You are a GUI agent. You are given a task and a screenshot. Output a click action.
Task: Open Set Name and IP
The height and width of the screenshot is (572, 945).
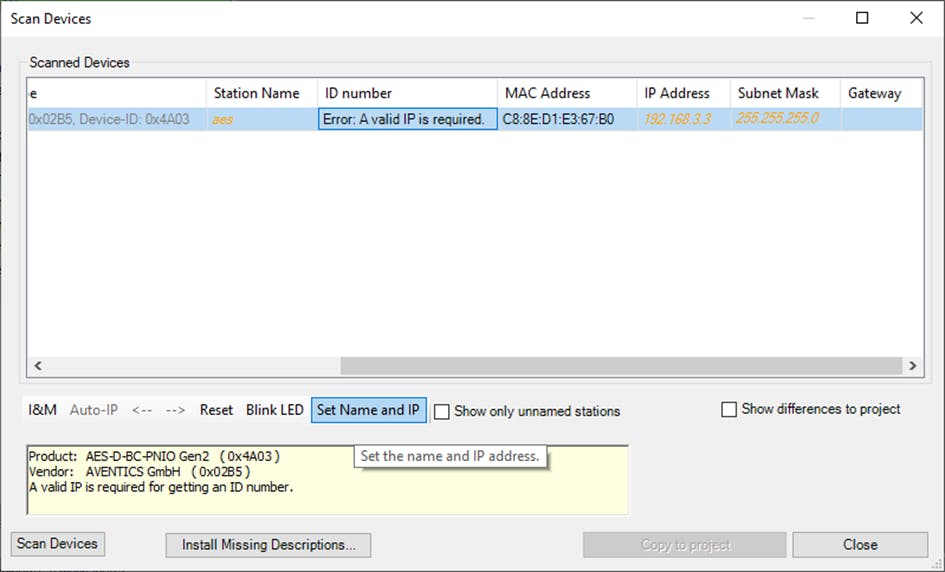[368, 410]
